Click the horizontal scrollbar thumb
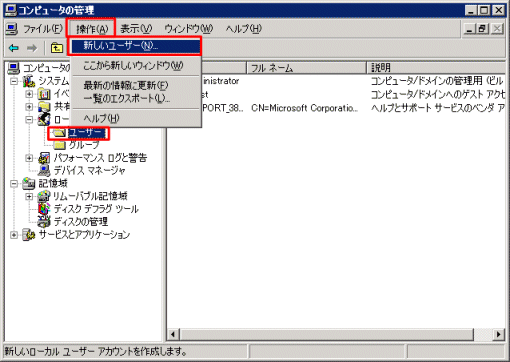The height and width of the screenshot is (362, 510). pos(327,334)
